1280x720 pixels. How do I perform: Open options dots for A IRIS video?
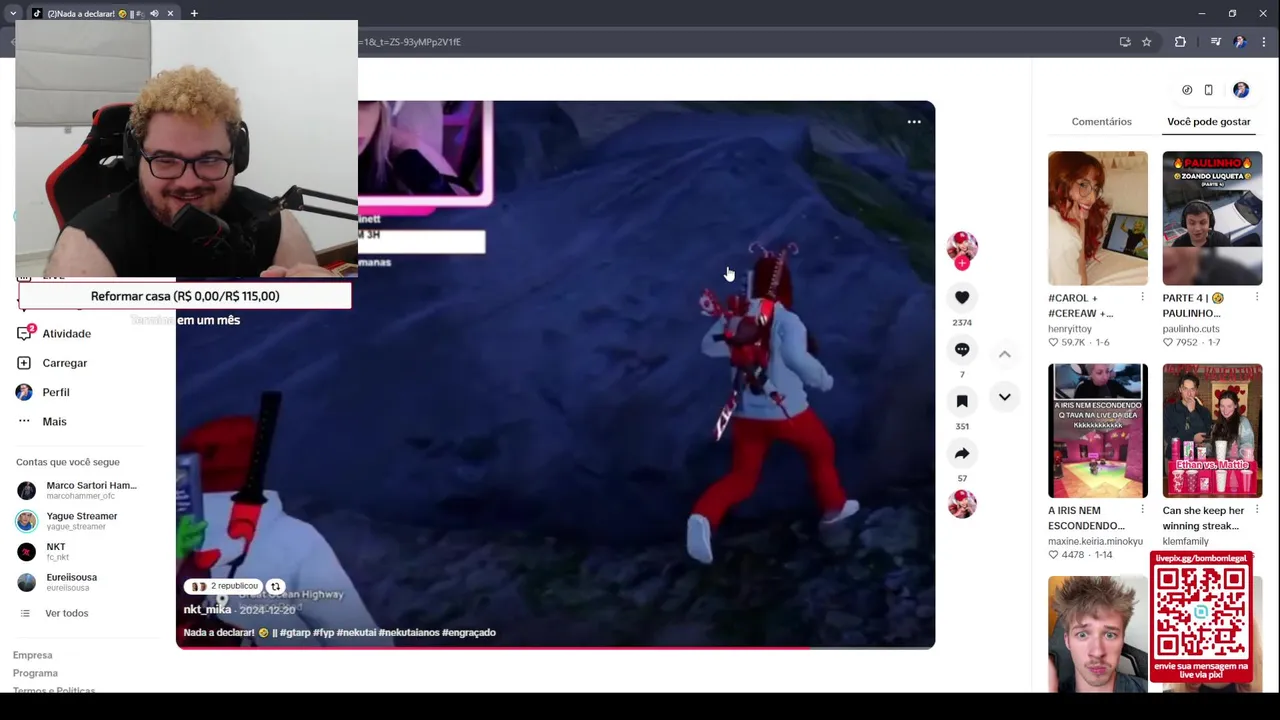tap(1142, 510)
